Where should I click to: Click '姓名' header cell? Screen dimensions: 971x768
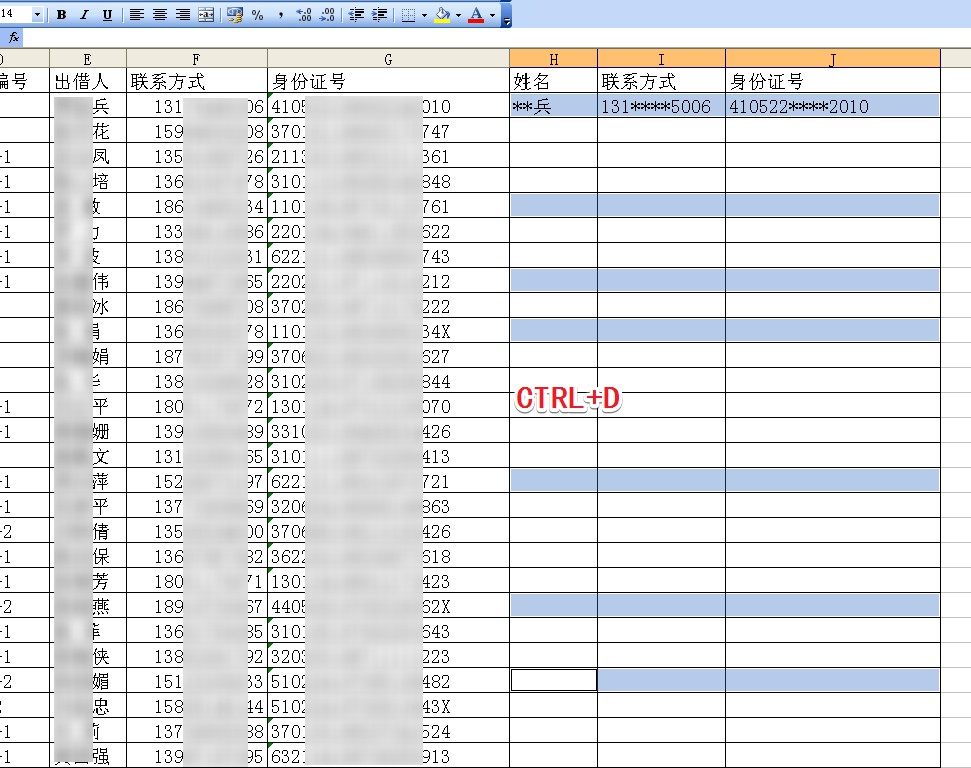[554, 81]
